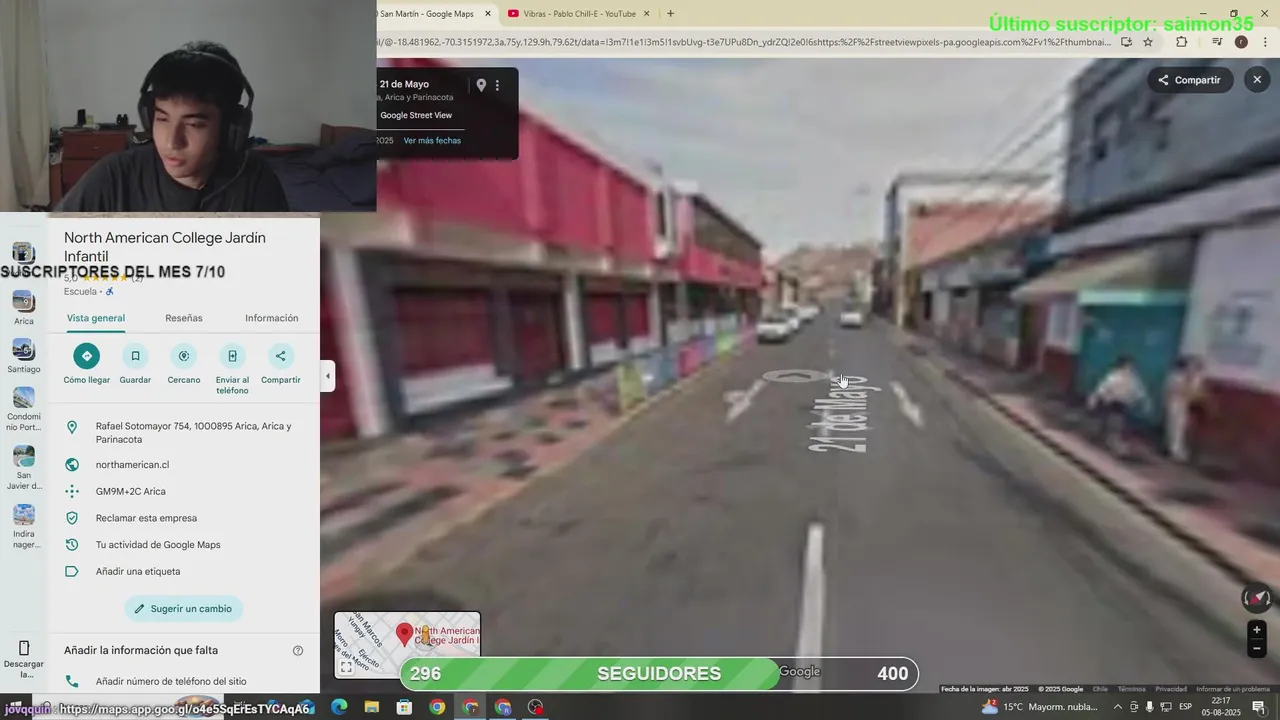Open San Javier recent item in sidebar
1280x720 pixels.
click(x=24, y=468)
